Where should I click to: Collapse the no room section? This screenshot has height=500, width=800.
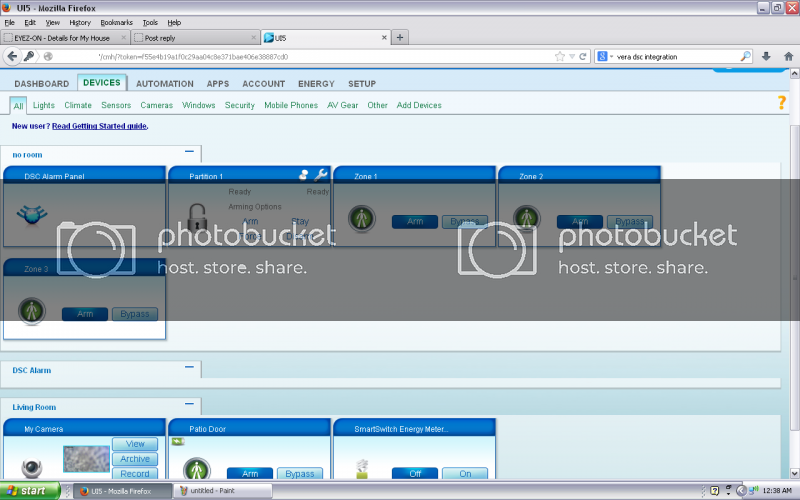pyautogui.click(x=189, y=152)
